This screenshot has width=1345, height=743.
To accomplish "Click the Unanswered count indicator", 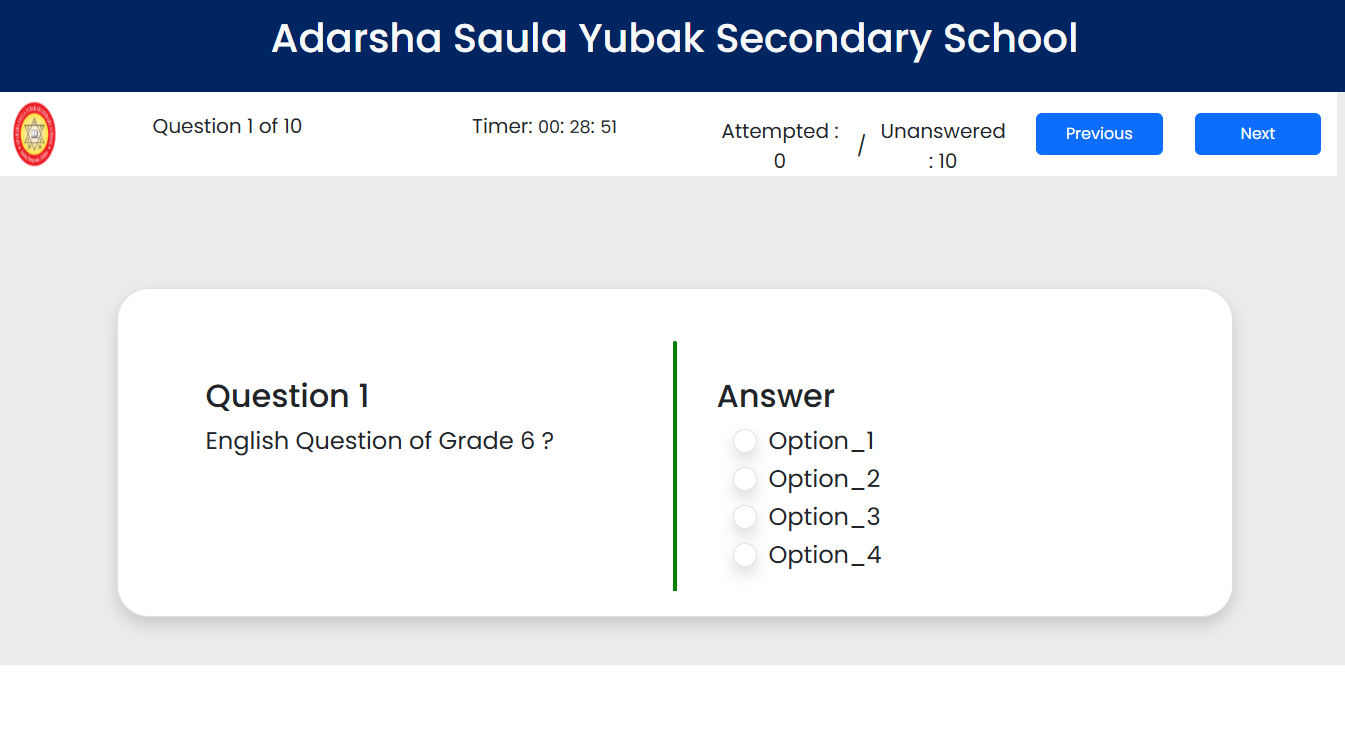I will (x=942, y=145).
